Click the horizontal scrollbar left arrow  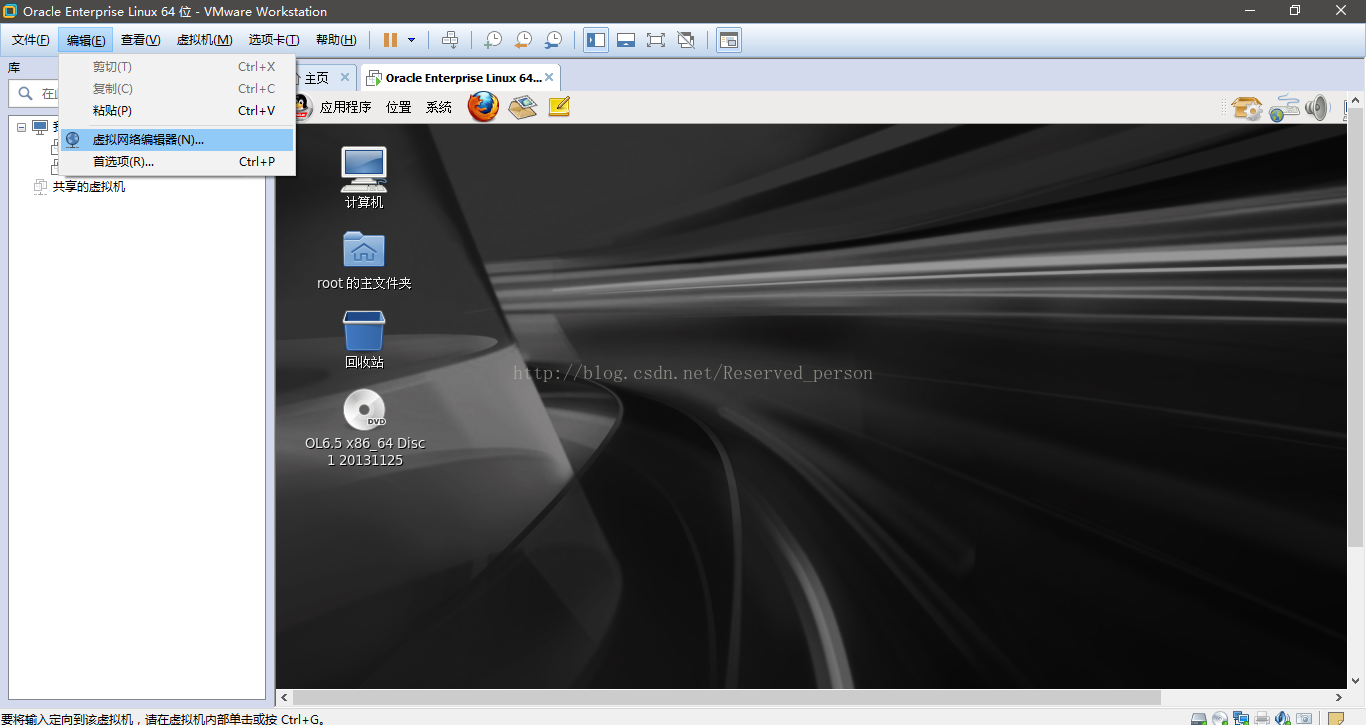[x=284, y=697]
